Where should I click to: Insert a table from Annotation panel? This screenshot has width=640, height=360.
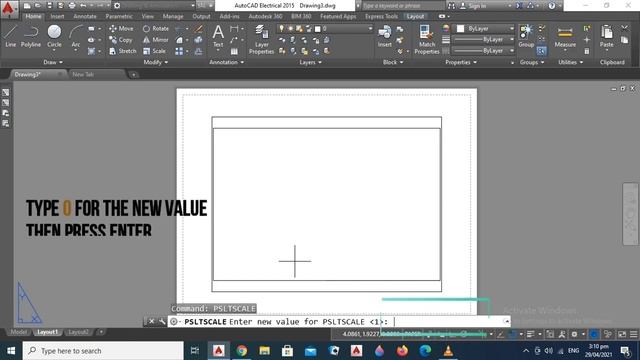pyautogui.click(x=234, y=51)
